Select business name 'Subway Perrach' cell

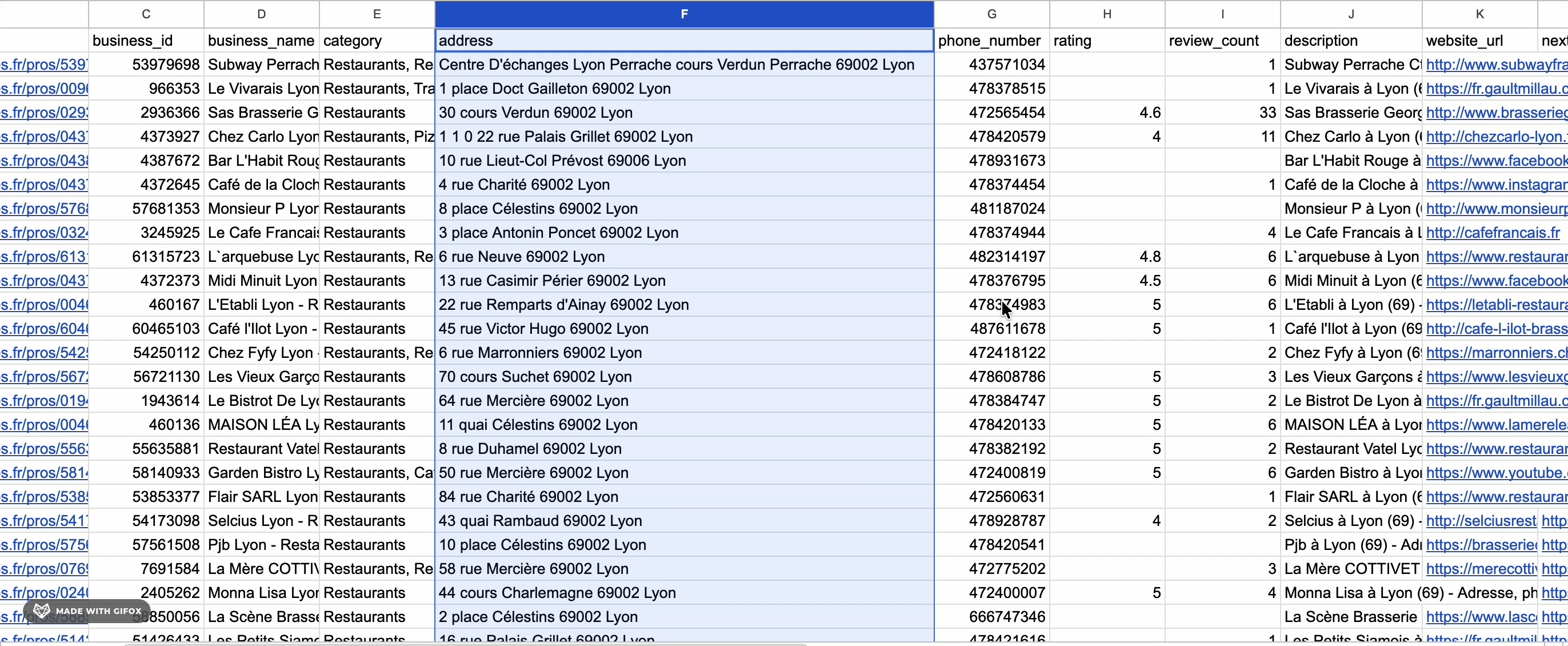pyautogui.click(x=261, y=65)
